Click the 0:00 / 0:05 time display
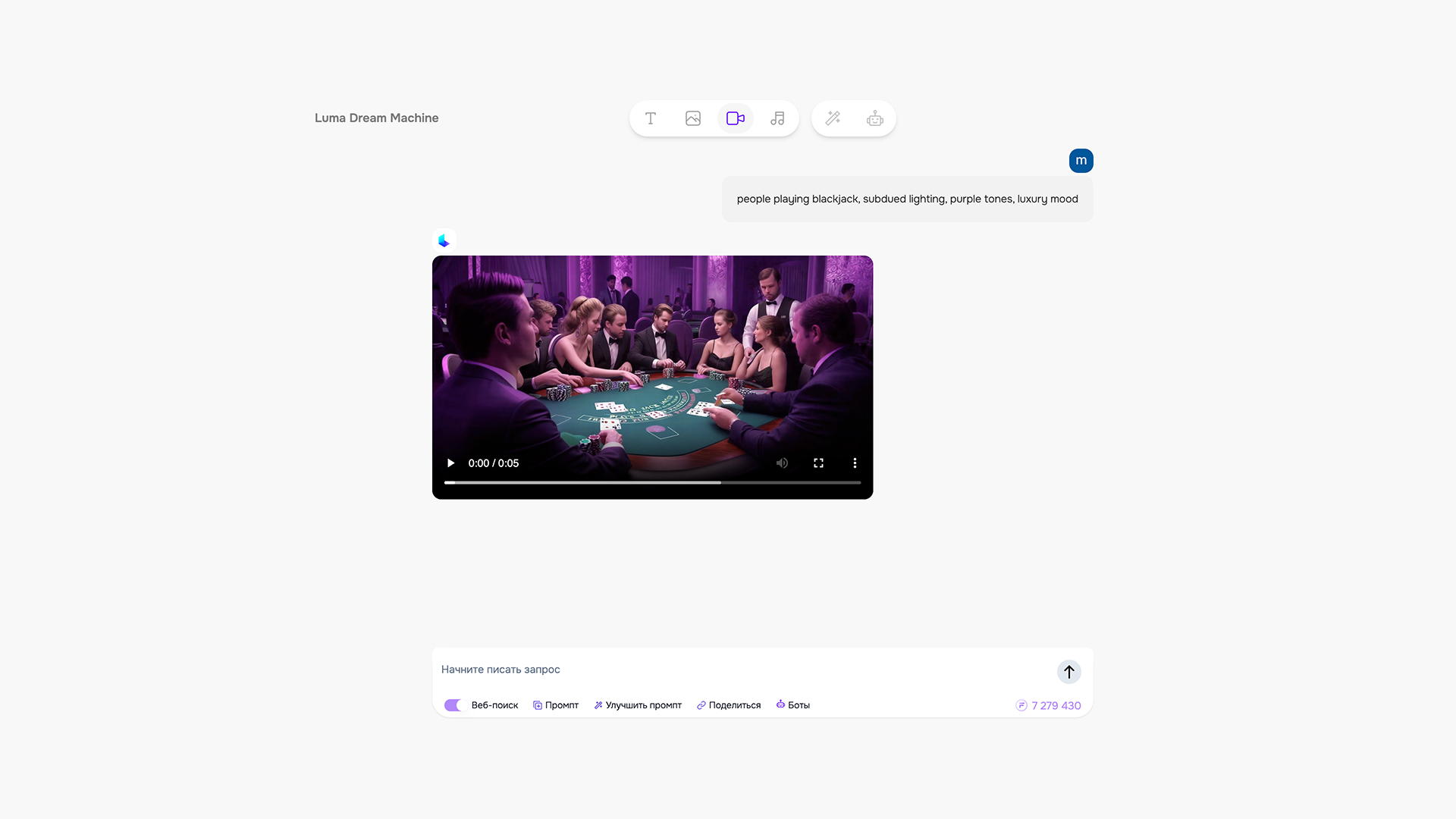Viewport: 1456px width, 819px height. [494, 463]
